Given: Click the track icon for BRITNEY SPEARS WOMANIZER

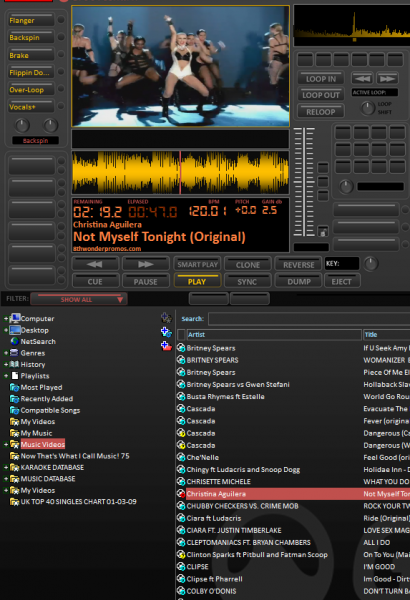Looking at the screenshot, I should 181,360.
